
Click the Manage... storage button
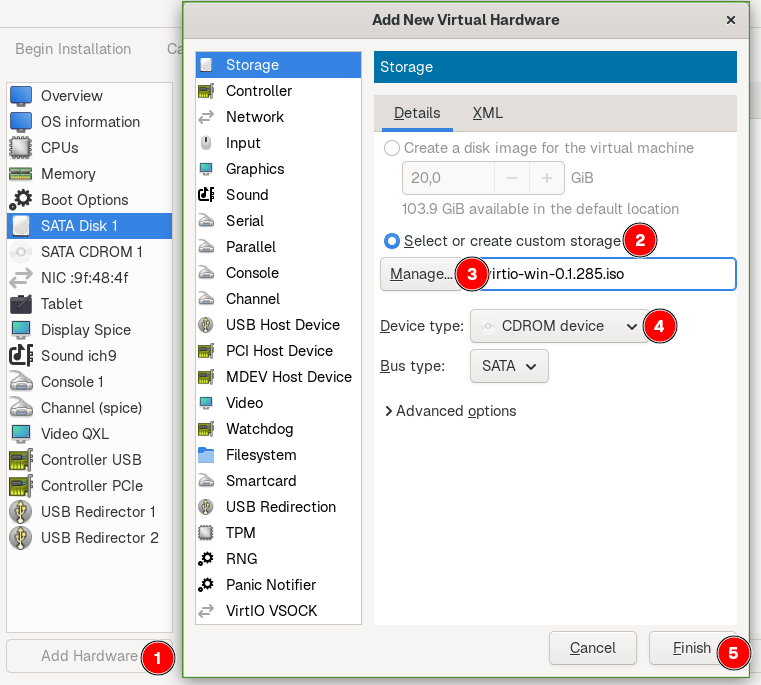coord(421,274)
